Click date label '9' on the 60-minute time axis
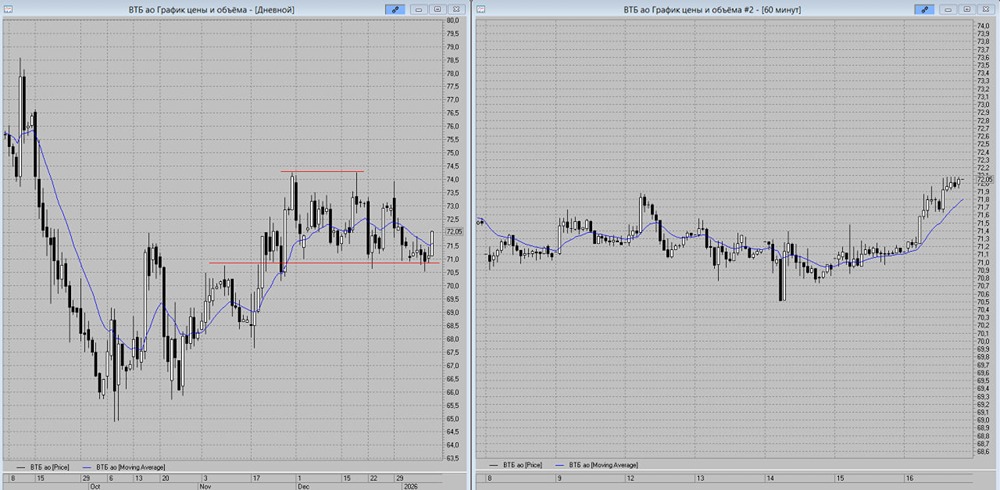 coord(559,478)
